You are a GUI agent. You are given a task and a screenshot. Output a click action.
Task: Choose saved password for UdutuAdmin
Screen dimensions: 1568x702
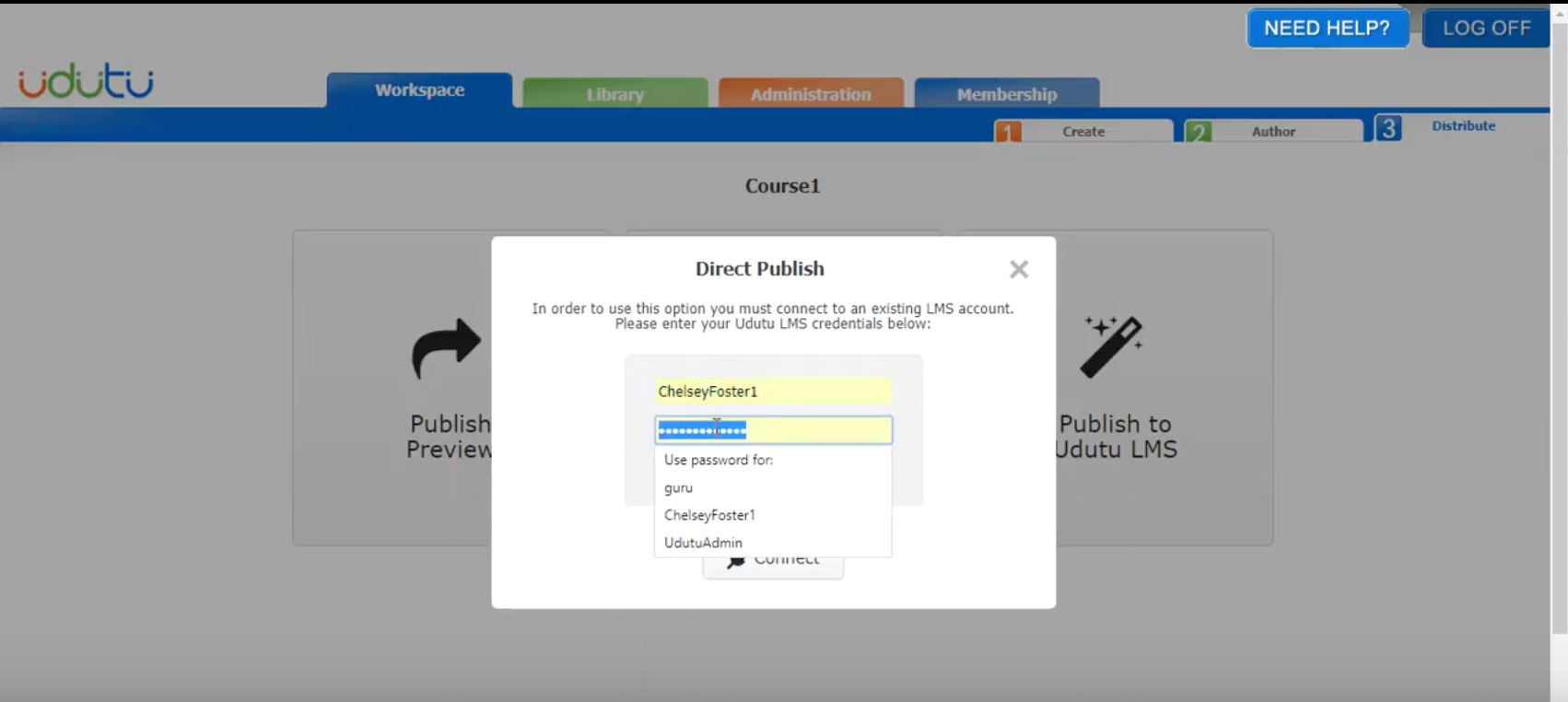(x=773, y=543)
